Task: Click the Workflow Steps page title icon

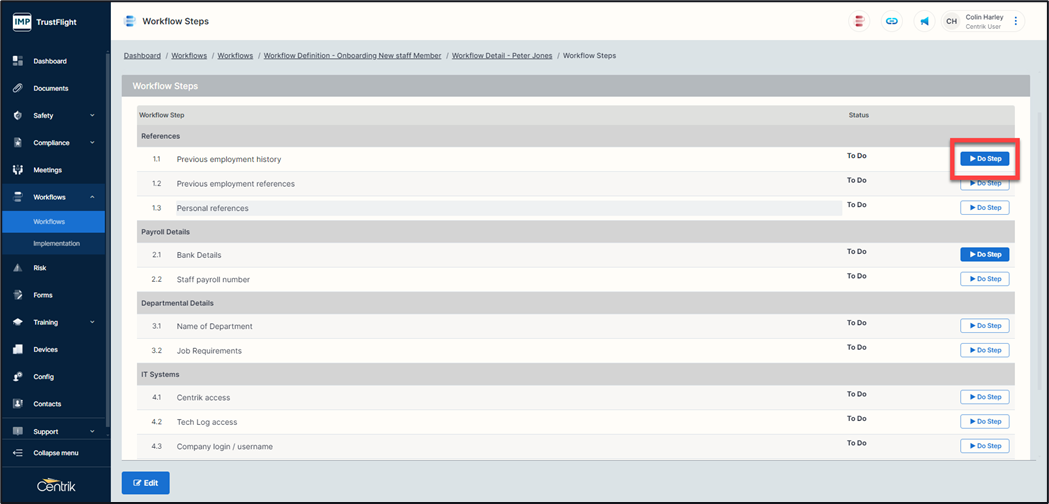Action: (130, 21)
